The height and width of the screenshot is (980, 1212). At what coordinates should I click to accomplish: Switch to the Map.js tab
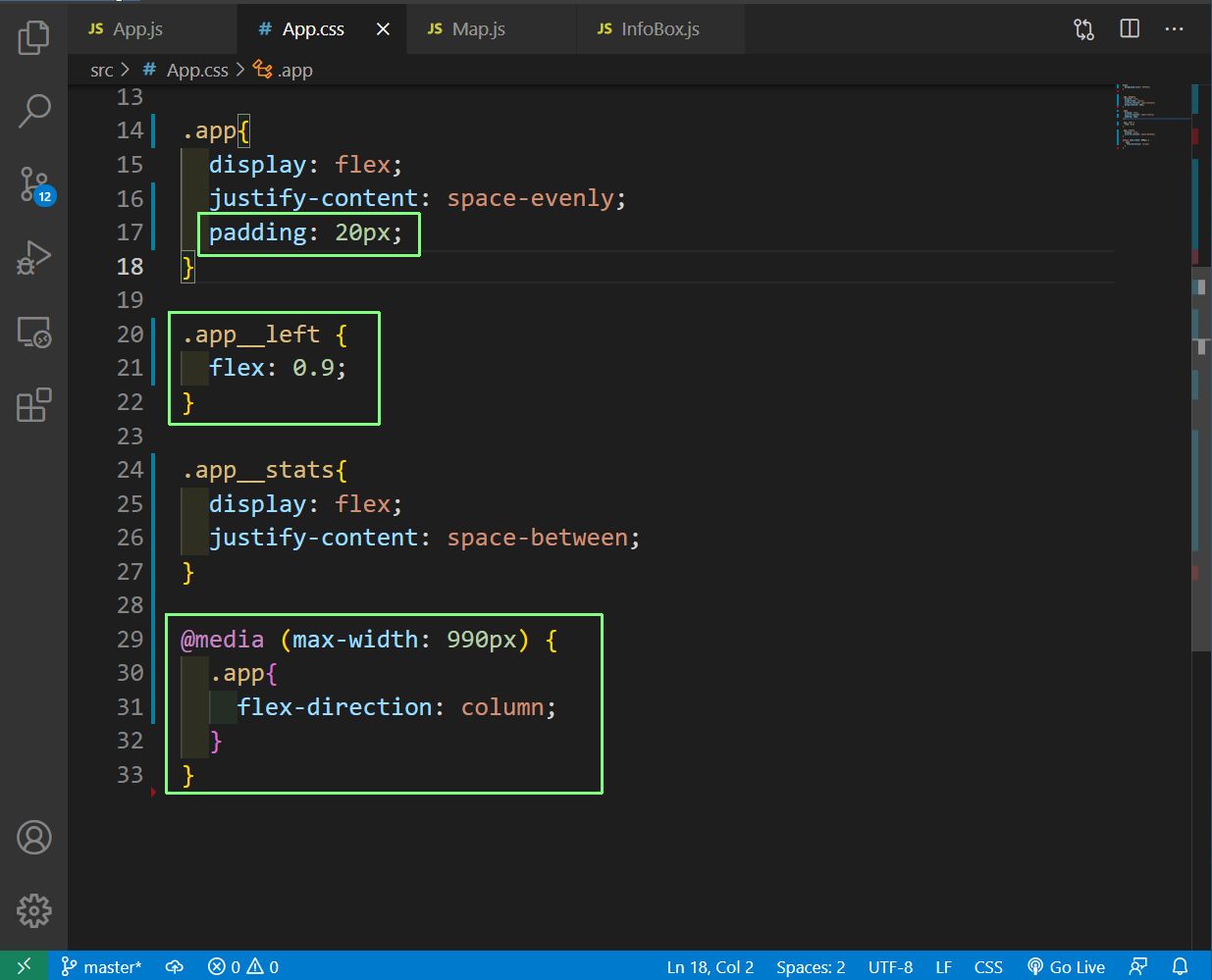tap(491, 29)
